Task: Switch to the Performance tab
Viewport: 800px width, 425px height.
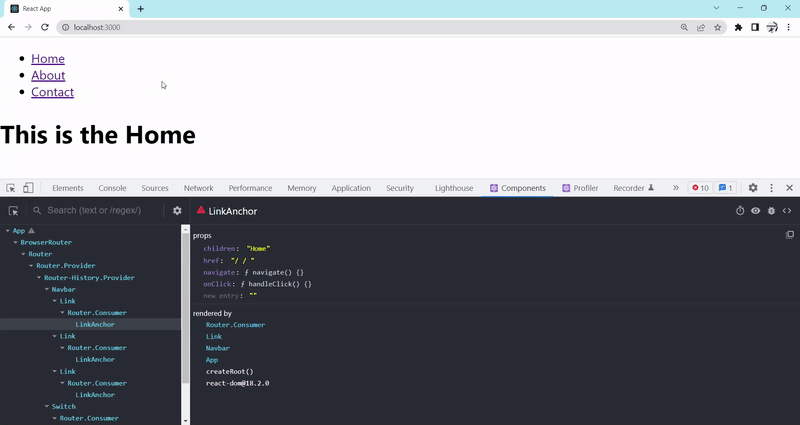Action: 251,188
